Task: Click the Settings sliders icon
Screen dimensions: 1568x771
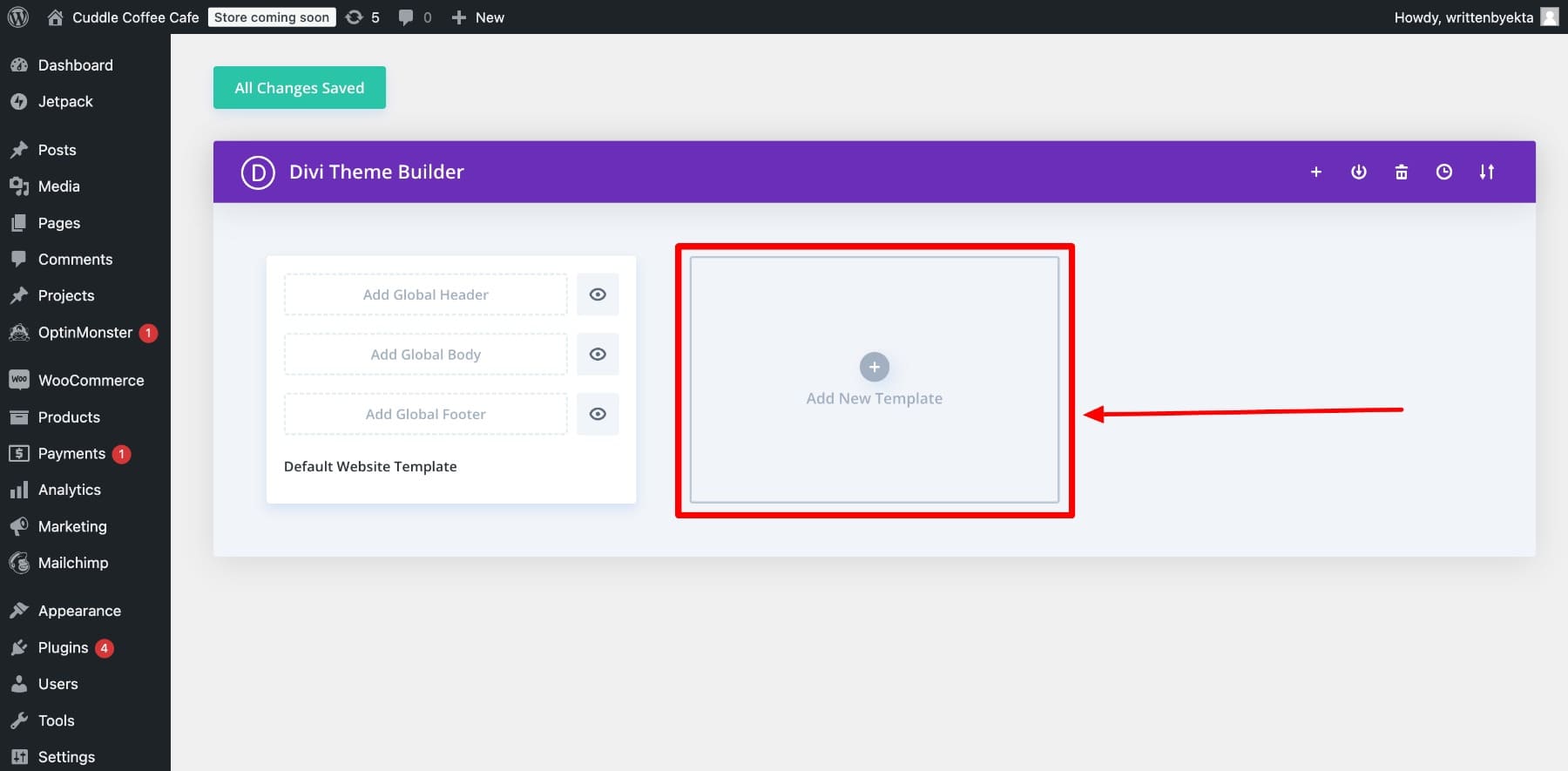Action: pos(19,758)
